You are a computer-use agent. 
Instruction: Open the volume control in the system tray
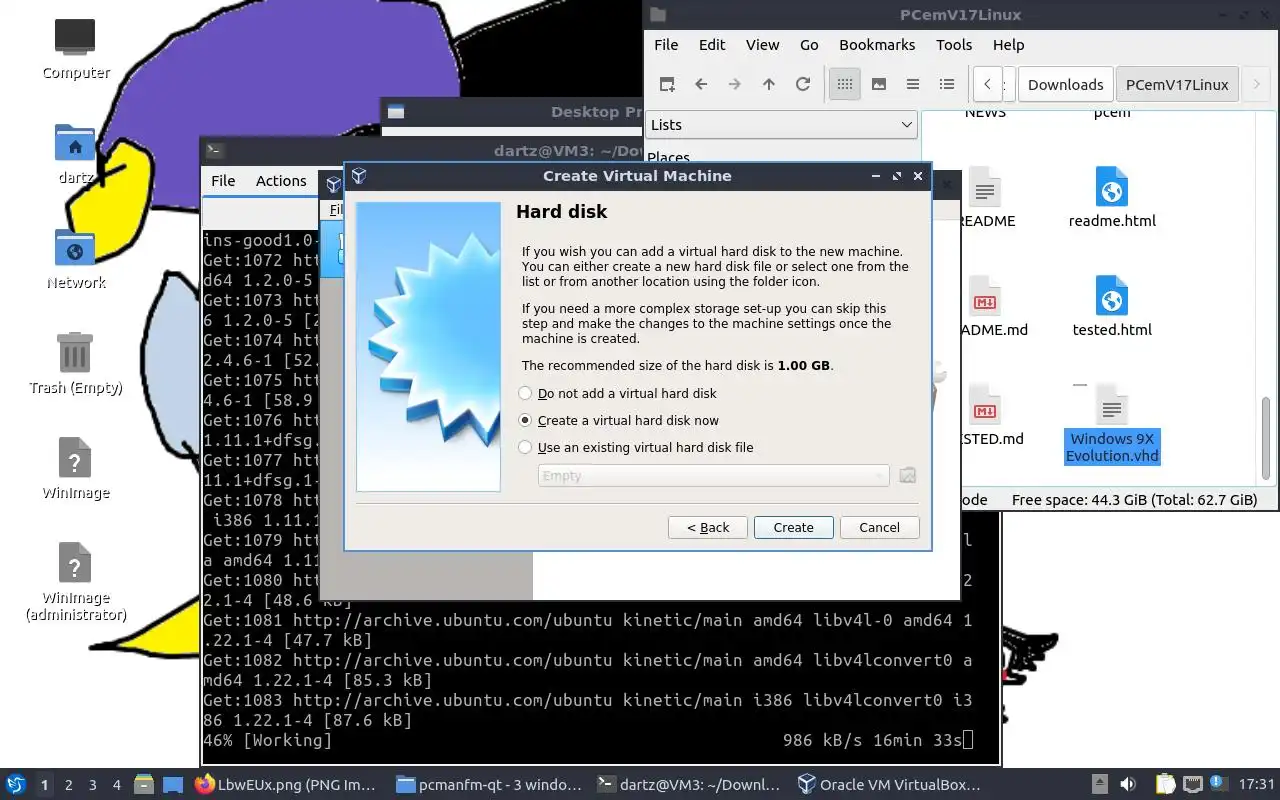[1127, 785]
